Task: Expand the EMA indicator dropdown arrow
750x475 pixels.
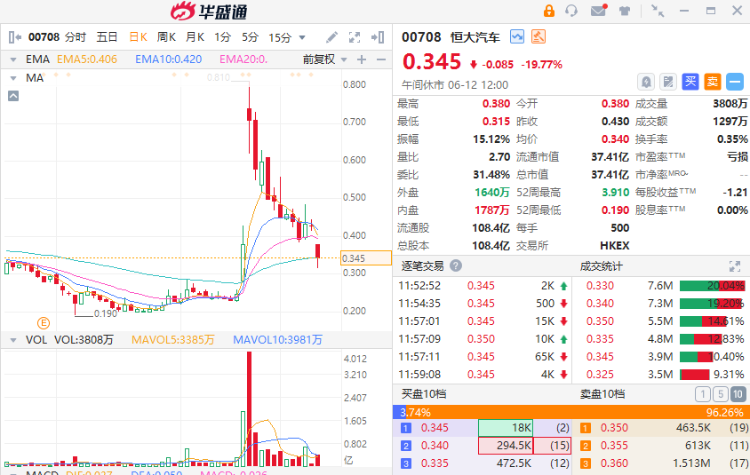Action: [x=13, y=60]
